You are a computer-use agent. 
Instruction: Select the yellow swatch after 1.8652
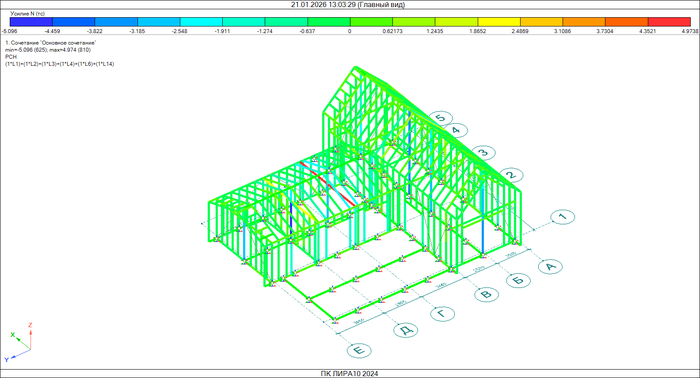[x=499, y=21]
